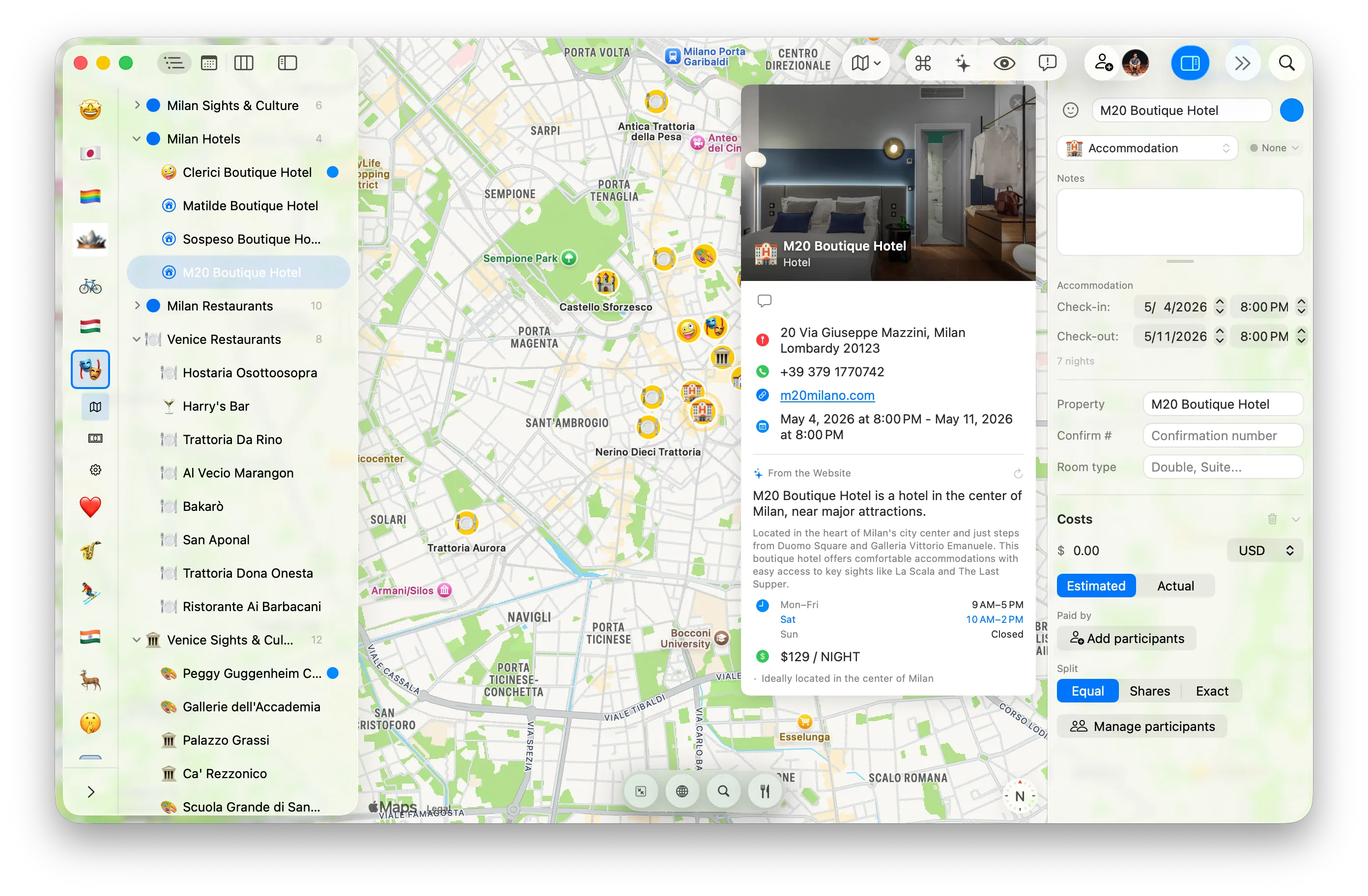Viewport: 1368px width, 896px height.
Task: Toggle the blue inspector panel button
Action: point(1190,63)
